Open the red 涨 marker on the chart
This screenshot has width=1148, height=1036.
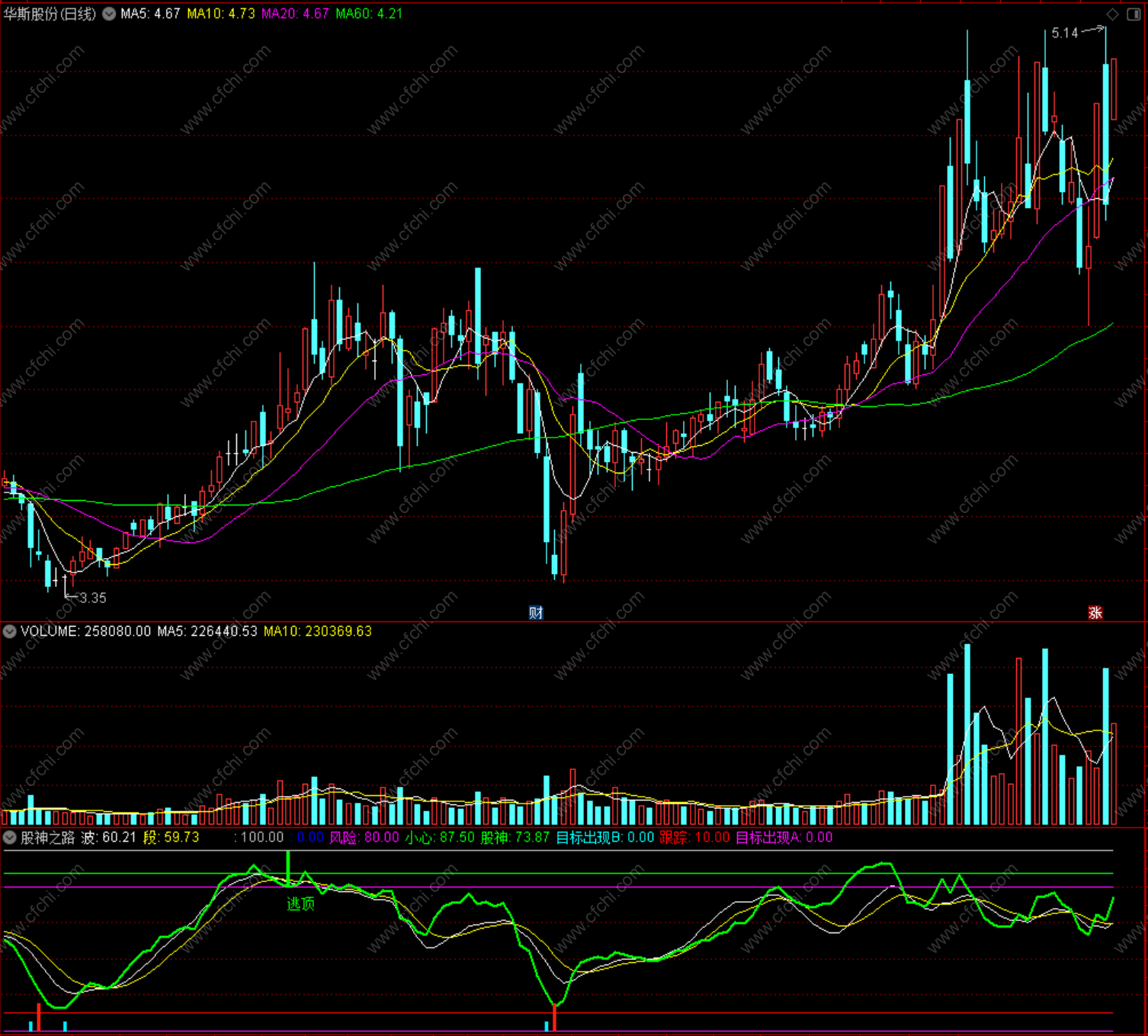[x=1095, y=613]
